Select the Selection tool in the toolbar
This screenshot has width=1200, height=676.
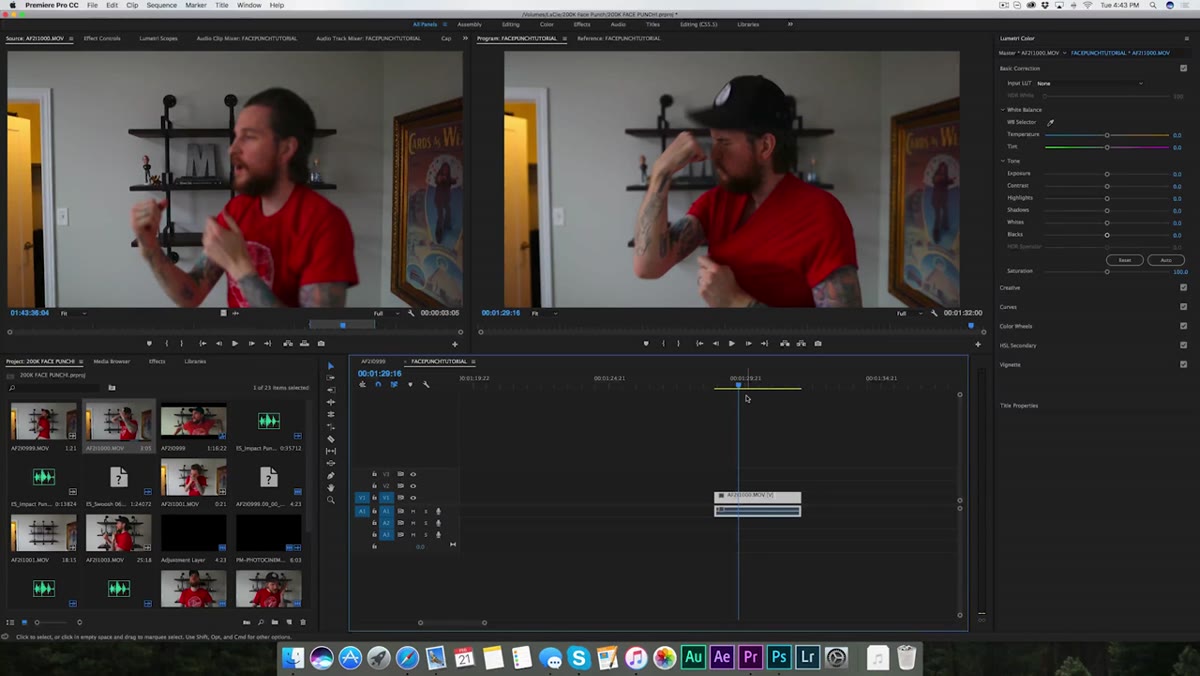[x=331, y=366]
